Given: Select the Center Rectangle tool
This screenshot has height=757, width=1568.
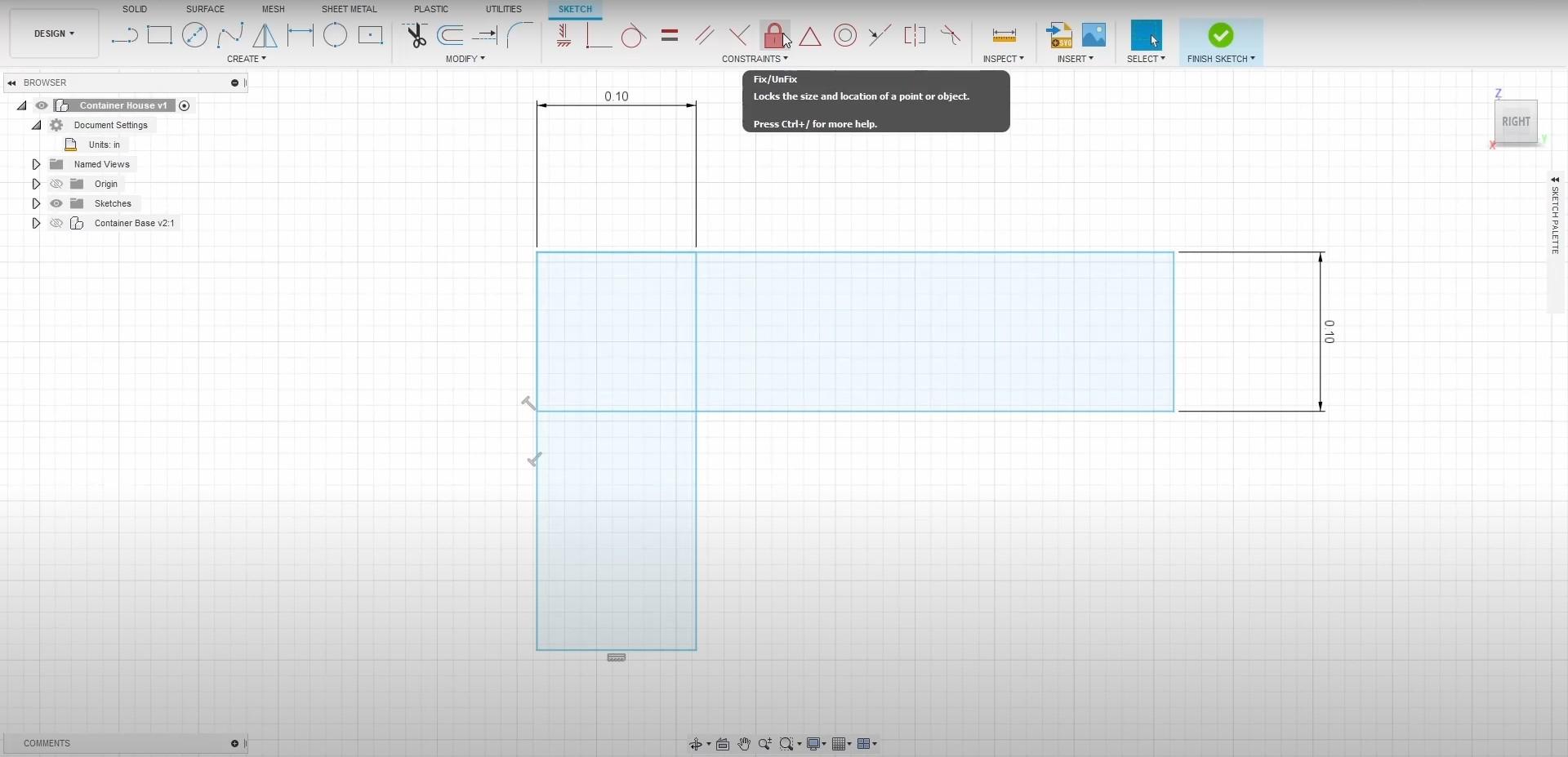Looking at the screenshot, I should point(370,35).
